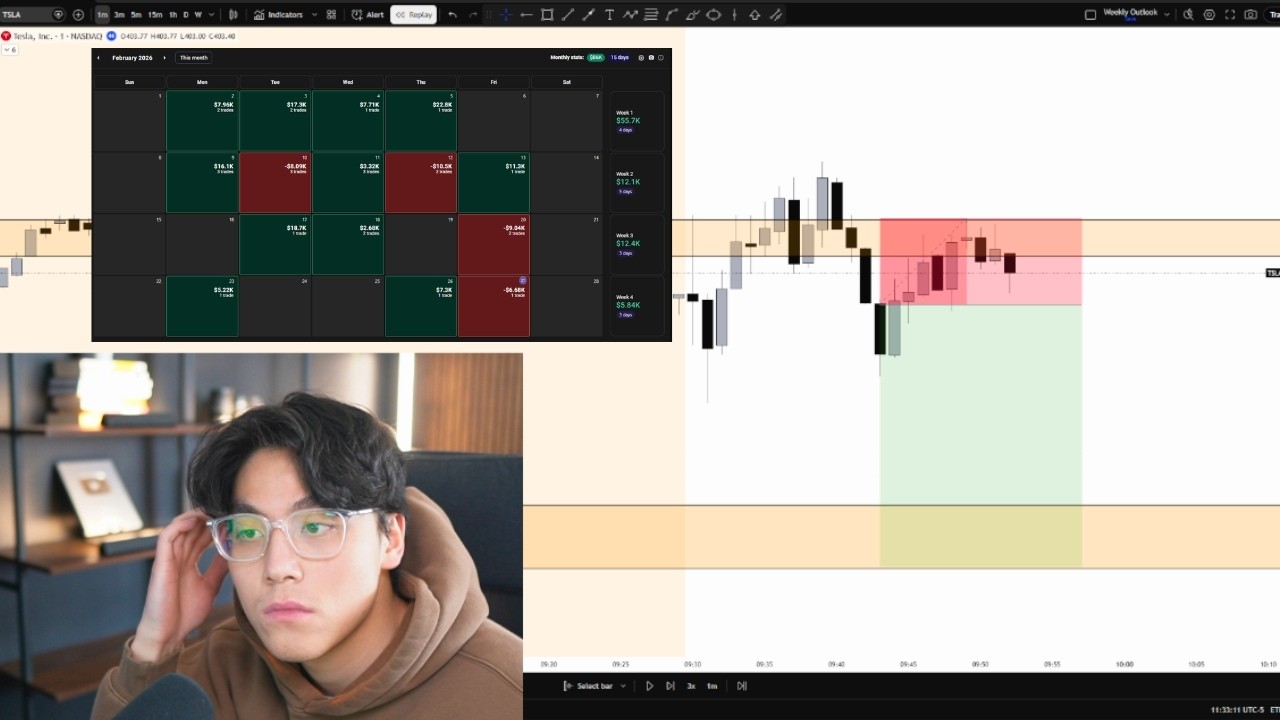Click the calendar info icon
Screen dimensions: 1280x720
click(660, 58)
